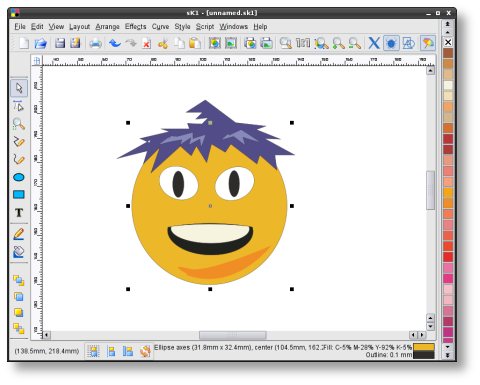
Task: Open the Curve menu
Action: coord(160,27)
